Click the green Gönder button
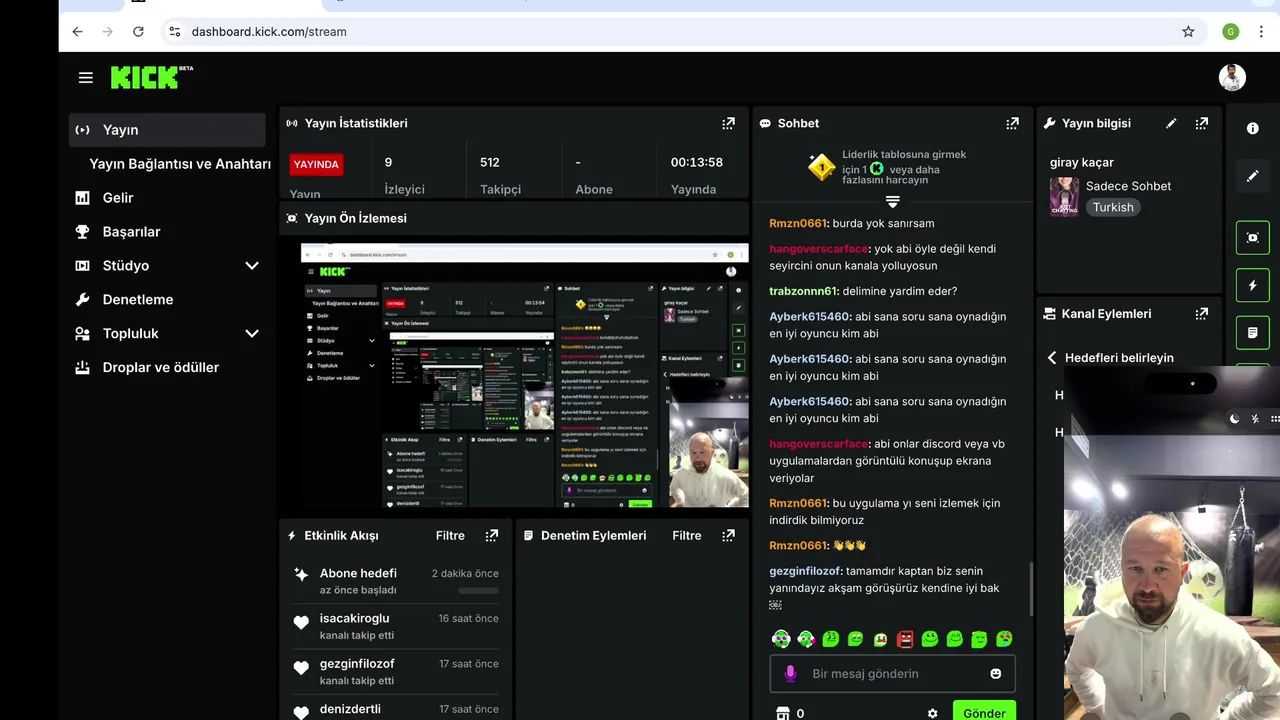 coord(984,712)
